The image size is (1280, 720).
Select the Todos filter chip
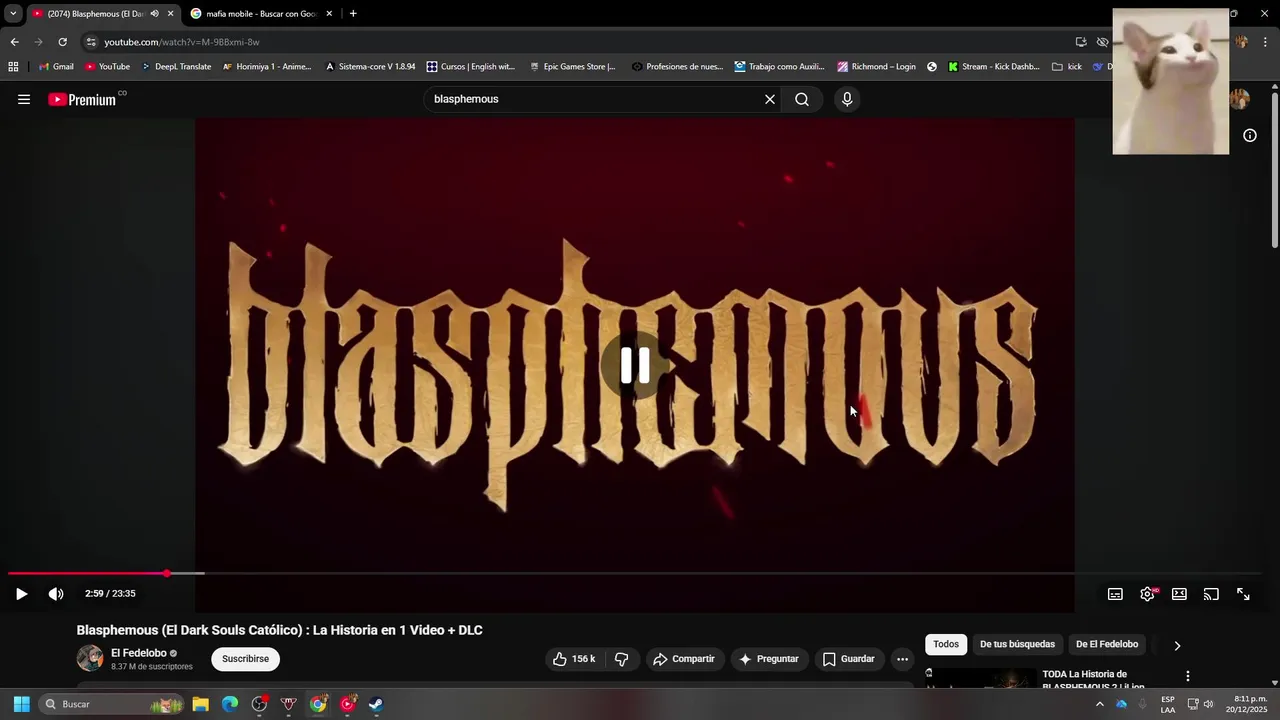(x=946, y=645)
